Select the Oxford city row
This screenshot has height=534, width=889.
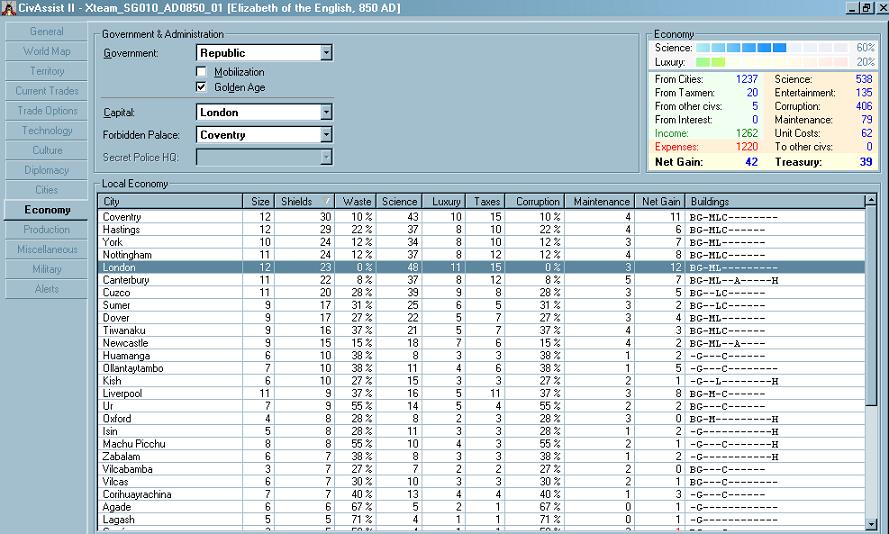point(481,418)
